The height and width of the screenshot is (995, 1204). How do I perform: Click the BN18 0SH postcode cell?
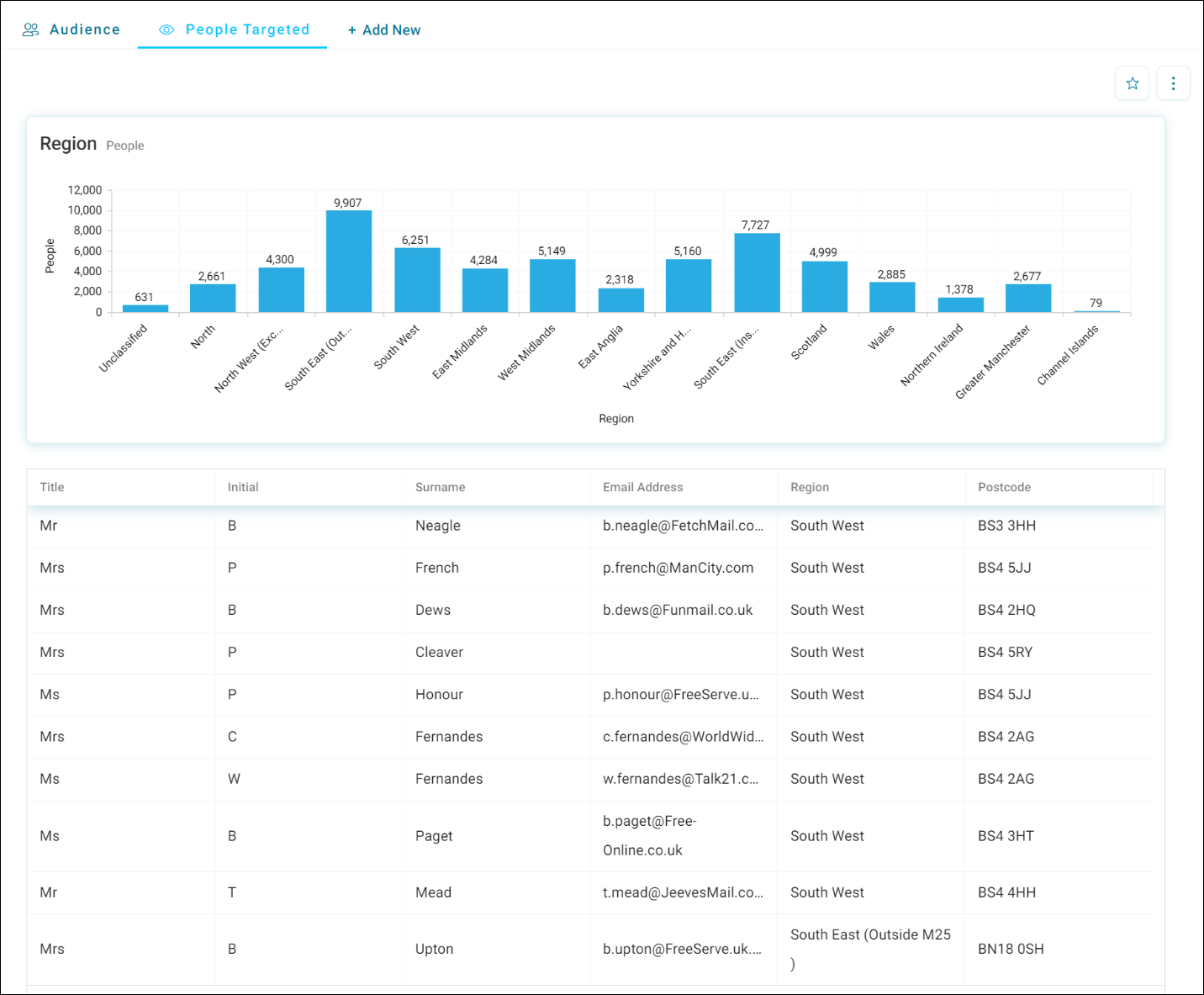[x=1011, y=949]
